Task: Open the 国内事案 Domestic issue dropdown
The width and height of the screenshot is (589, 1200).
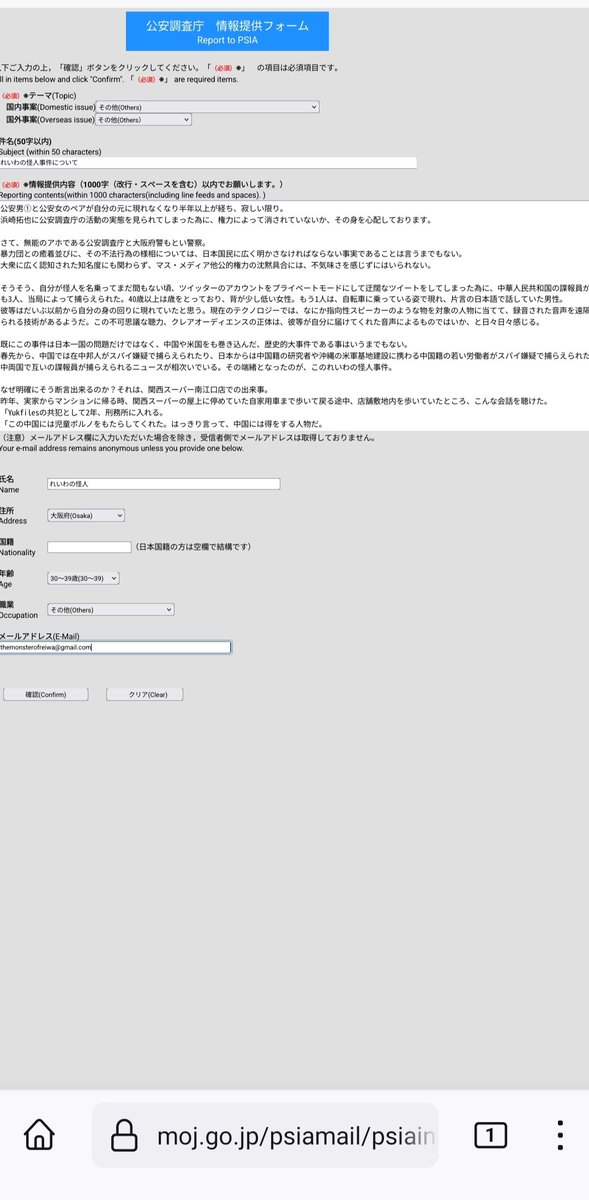Action: click(208, 106)
